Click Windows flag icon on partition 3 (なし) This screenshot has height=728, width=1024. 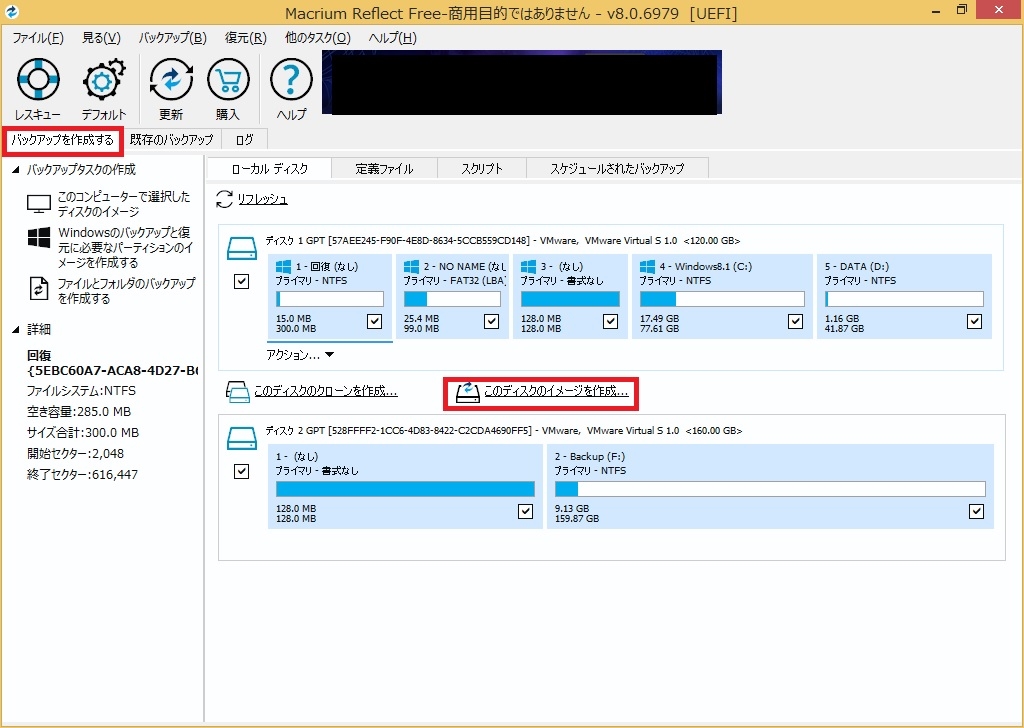528,266
